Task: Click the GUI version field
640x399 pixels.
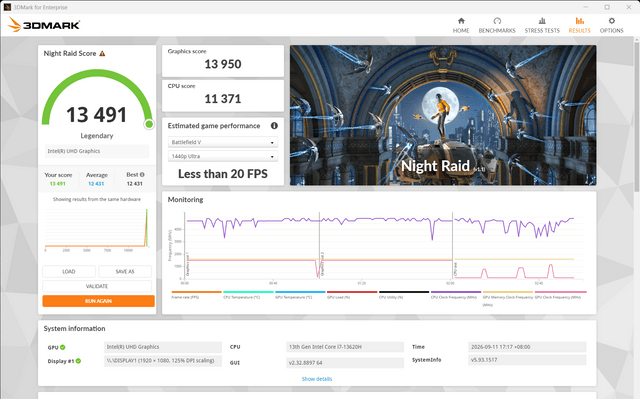Action: [345, 363]
